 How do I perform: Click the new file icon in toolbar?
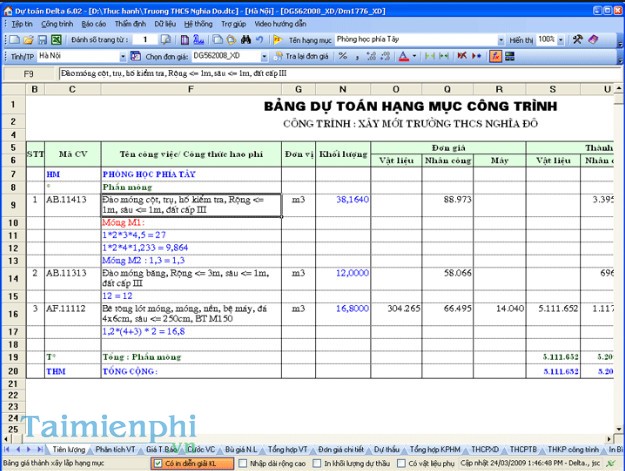point(10,39)
